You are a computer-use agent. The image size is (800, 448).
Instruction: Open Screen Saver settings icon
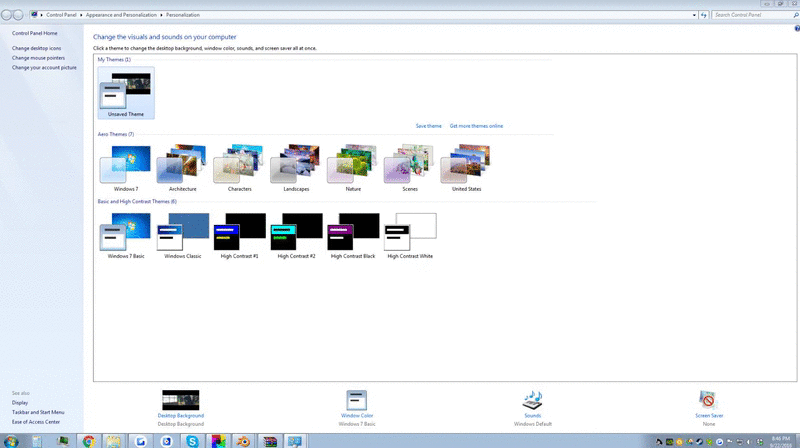pos(708,400)
